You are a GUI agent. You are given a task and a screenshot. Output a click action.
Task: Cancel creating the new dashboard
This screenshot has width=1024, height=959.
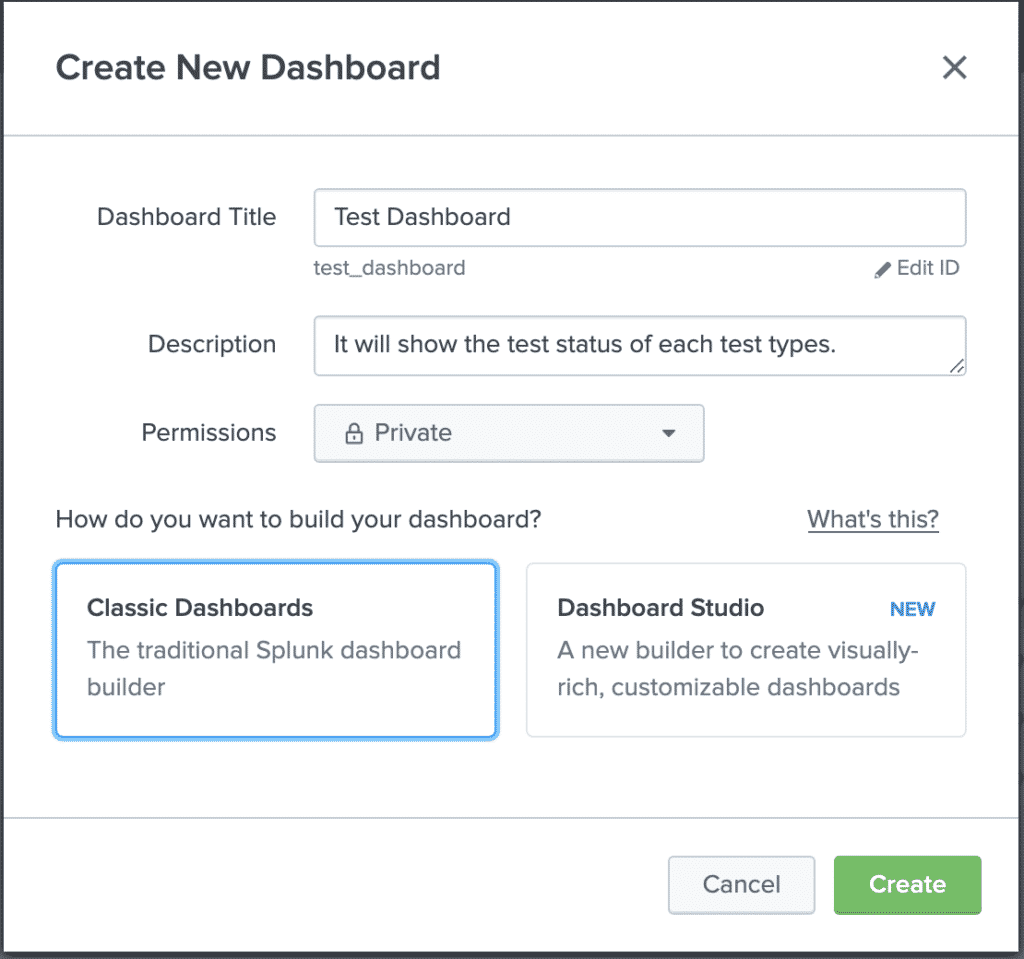pos(741,884)
